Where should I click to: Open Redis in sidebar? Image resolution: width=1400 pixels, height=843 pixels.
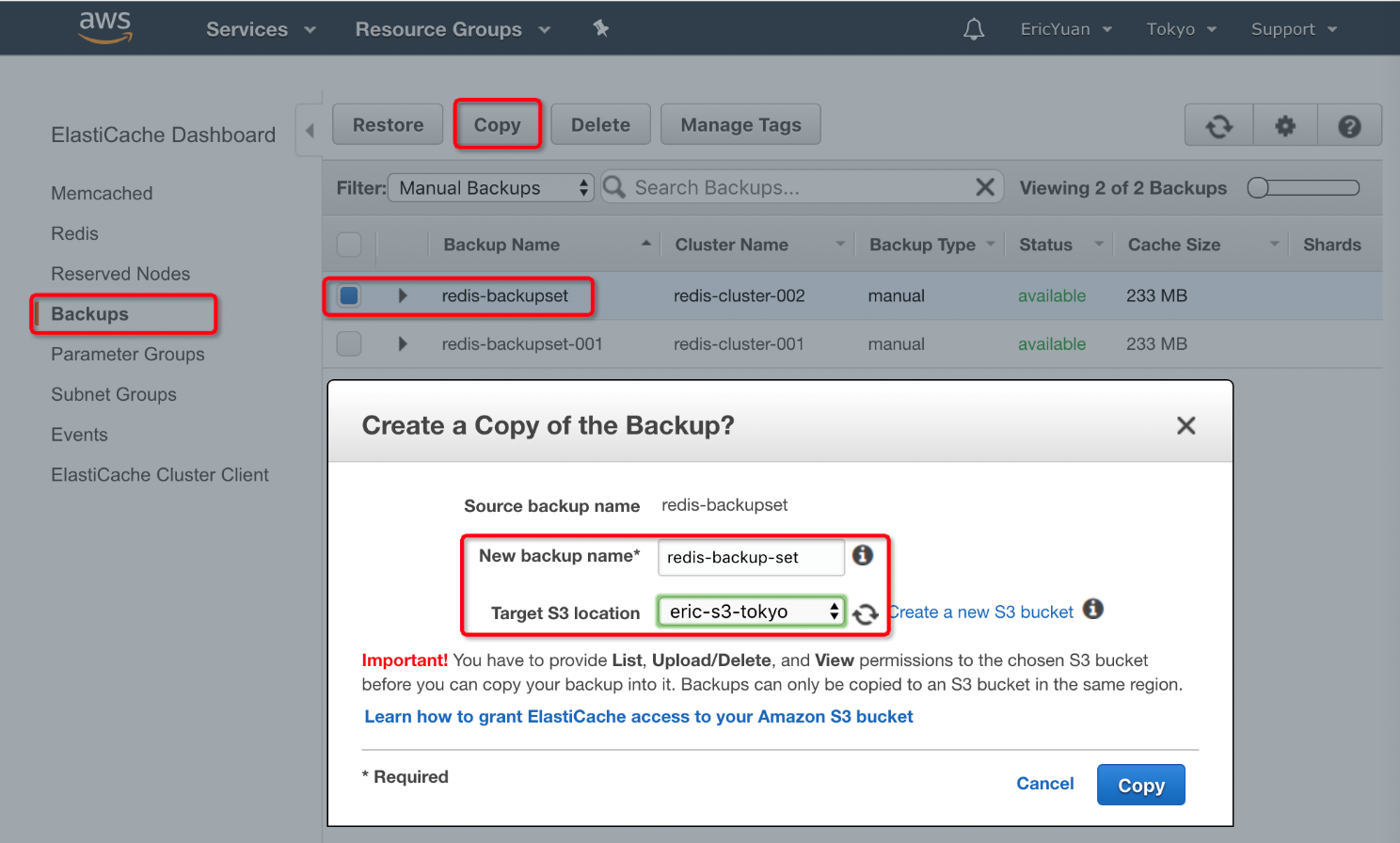click(74, 233)
